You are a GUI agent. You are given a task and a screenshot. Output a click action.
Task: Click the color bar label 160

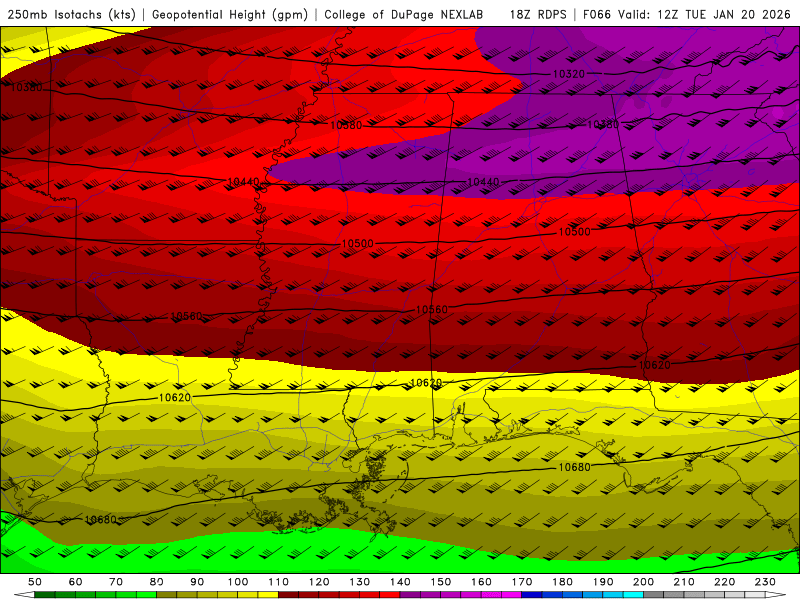(x=481, y=582)
